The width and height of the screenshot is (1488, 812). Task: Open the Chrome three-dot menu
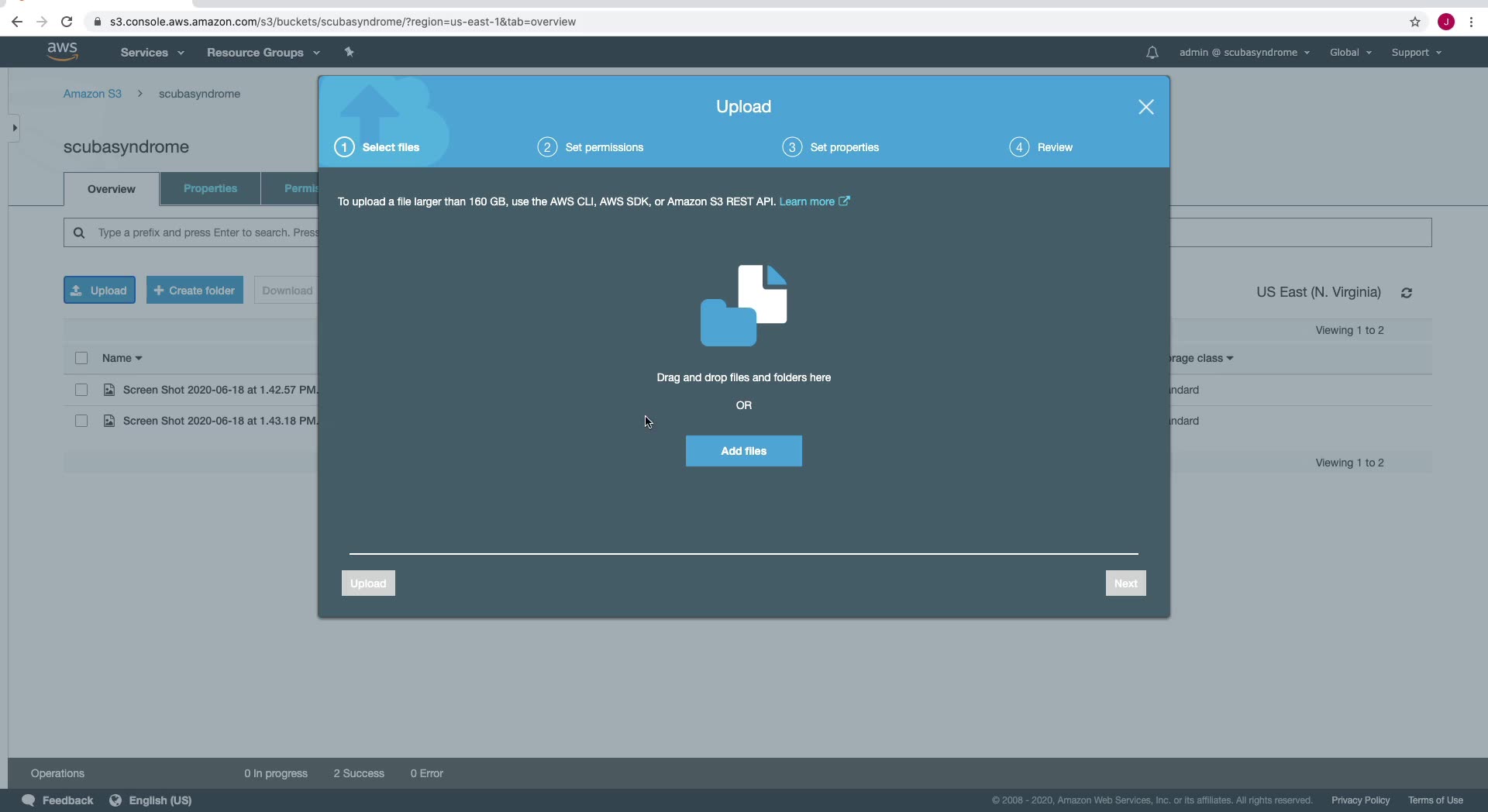(1471, 22)
